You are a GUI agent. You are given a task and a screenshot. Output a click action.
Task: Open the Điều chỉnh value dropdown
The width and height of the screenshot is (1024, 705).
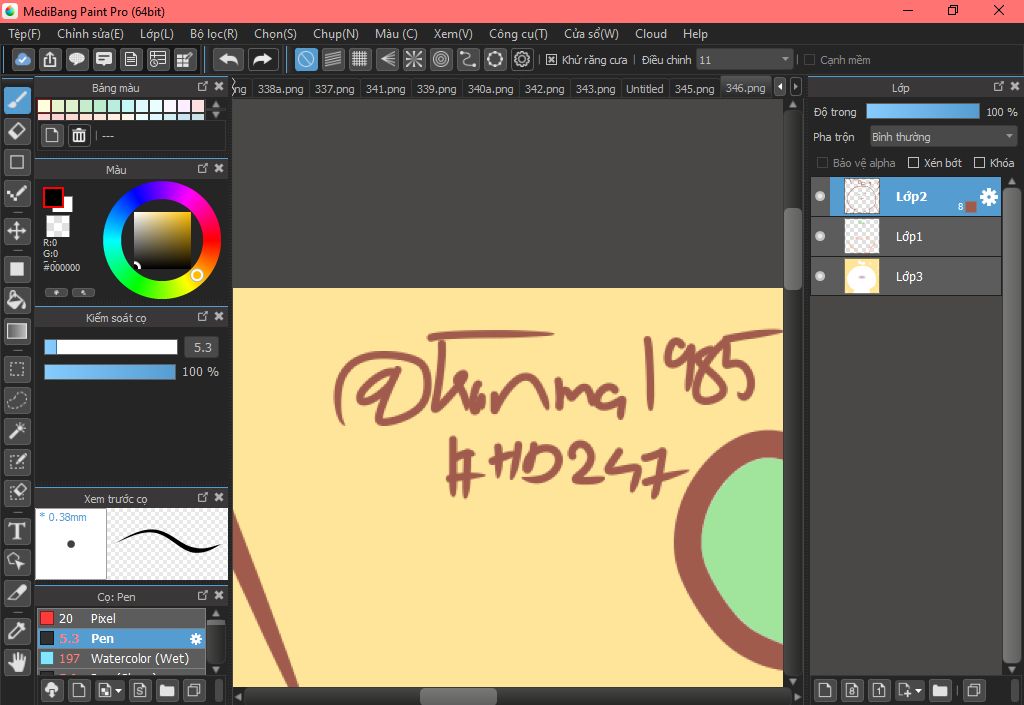point(744,60)
